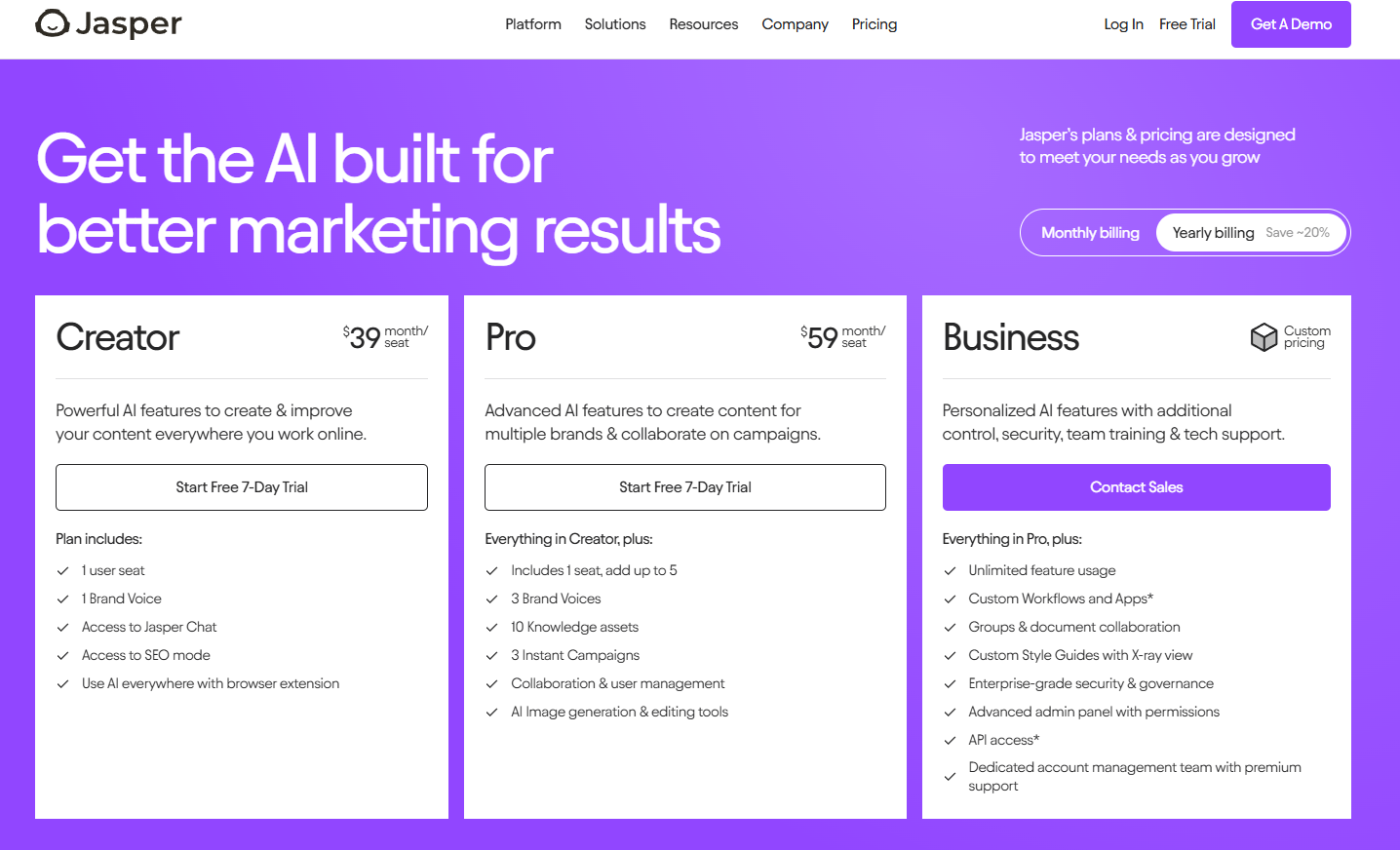Click checkmark beside "Access to SEO mode"
Screen dimensions: 1400x850
(x=63, y=656)
